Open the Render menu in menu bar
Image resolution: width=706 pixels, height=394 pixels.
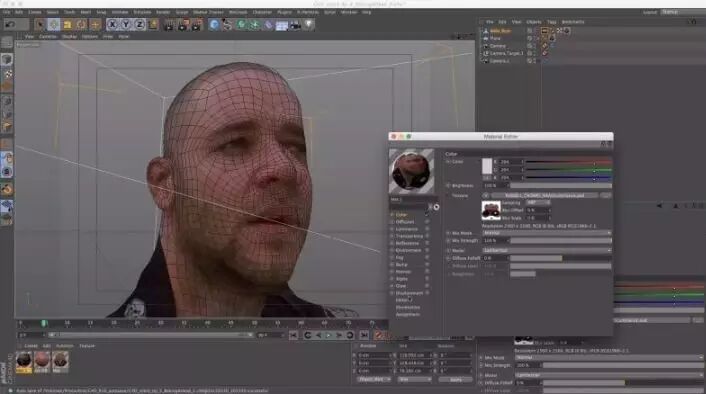(x=163, y=12)
